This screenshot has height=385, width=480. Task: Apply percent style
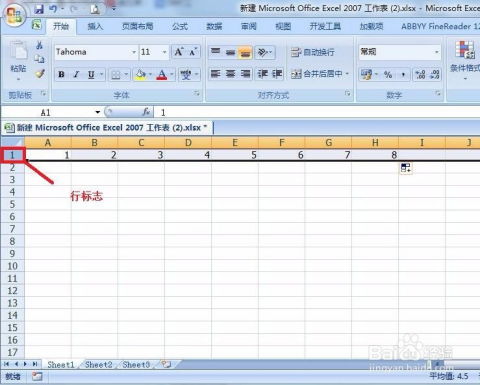[388, 75]
